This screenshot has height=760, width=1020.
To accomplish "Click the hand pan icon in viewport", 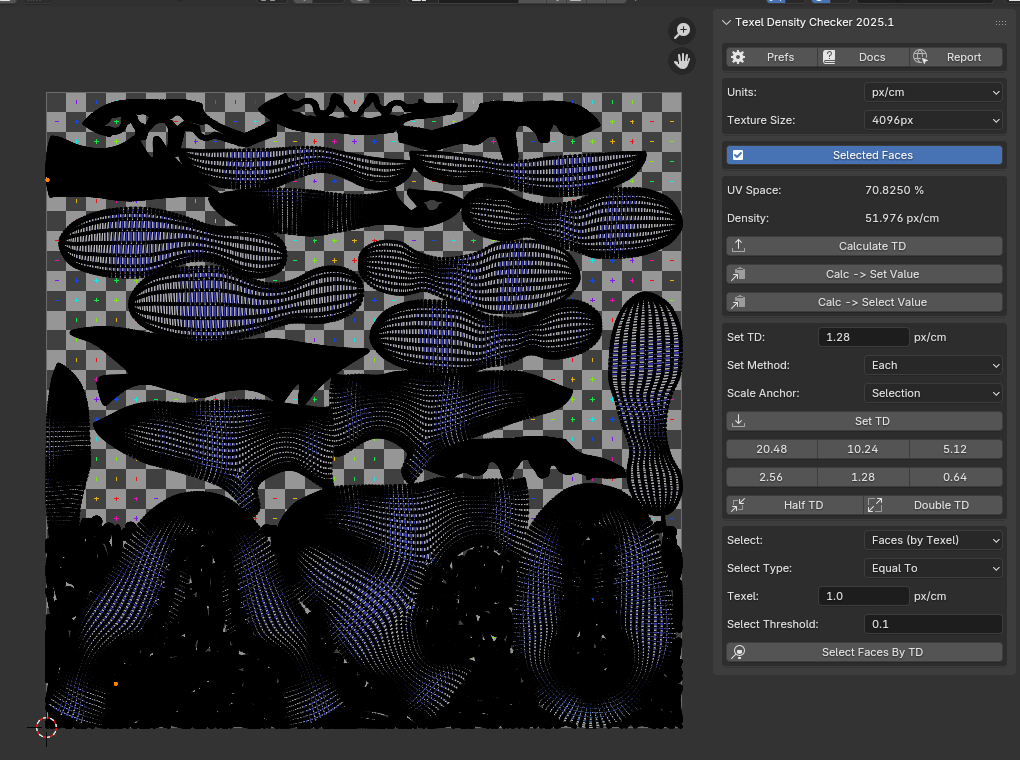I will click(682, 61).
